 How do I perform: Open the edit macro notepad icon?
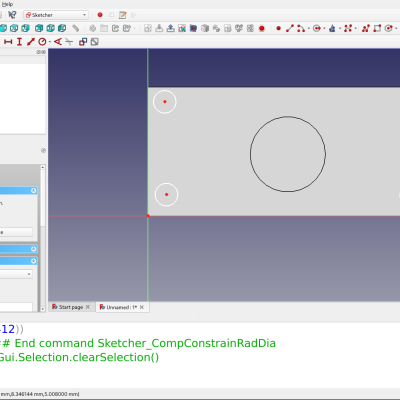[x=123, y=15]
